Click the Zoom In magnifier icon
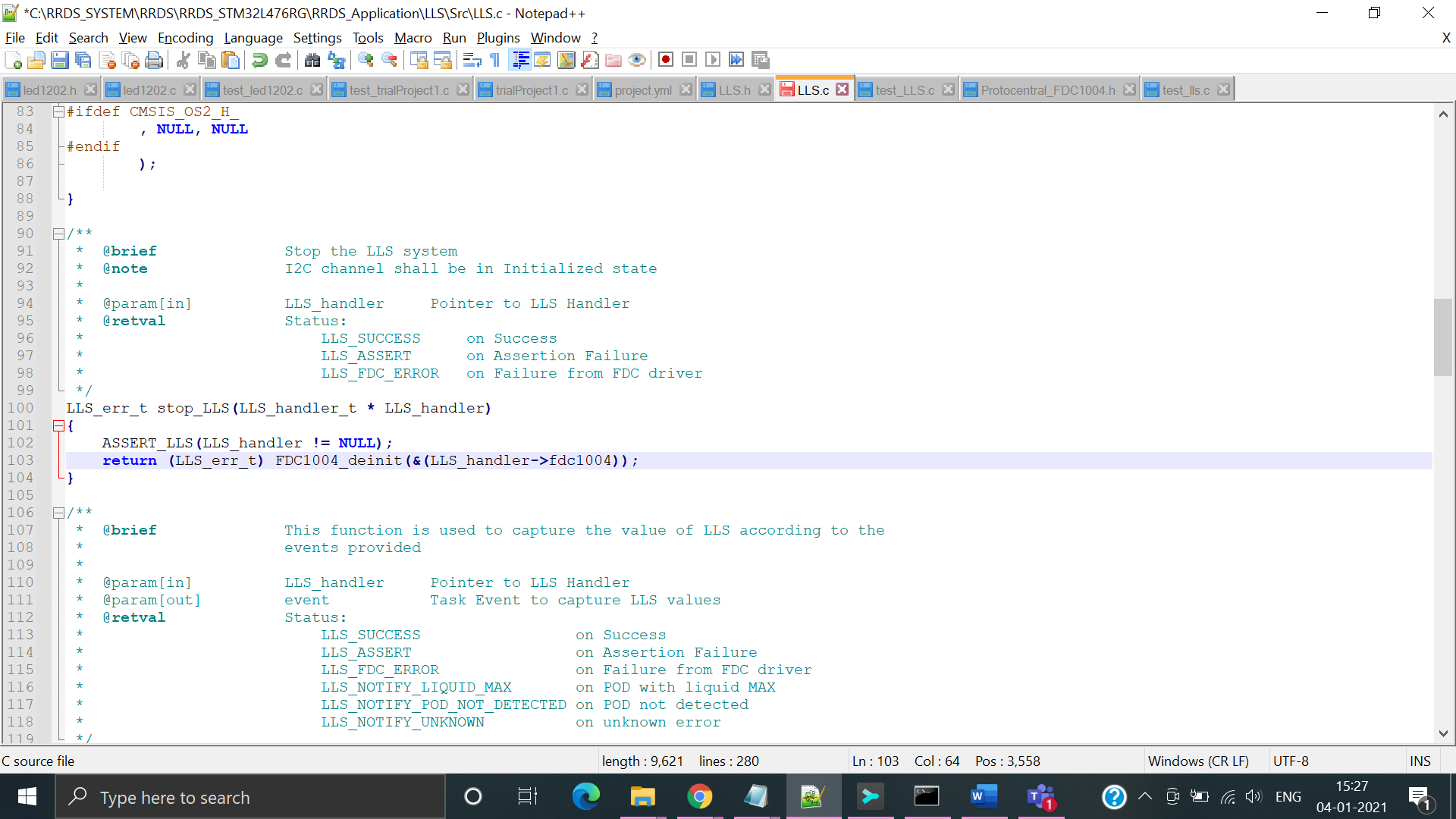 366,60
